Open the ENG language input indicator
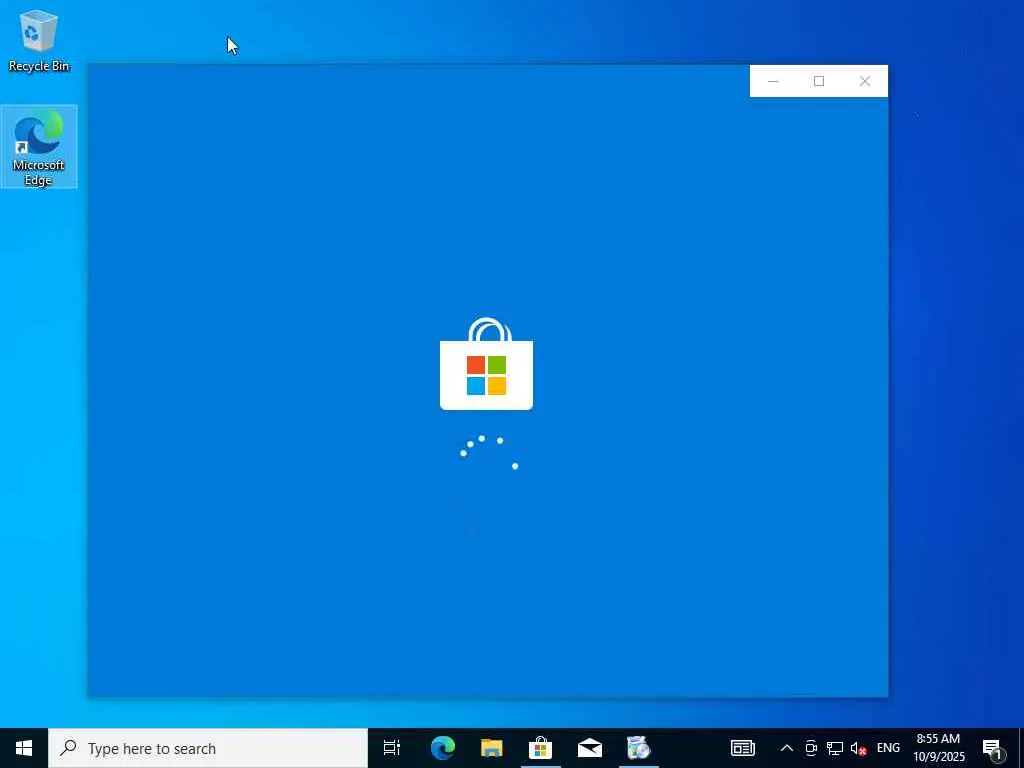This screenshot has width=1024, height=768. [888, 748]
